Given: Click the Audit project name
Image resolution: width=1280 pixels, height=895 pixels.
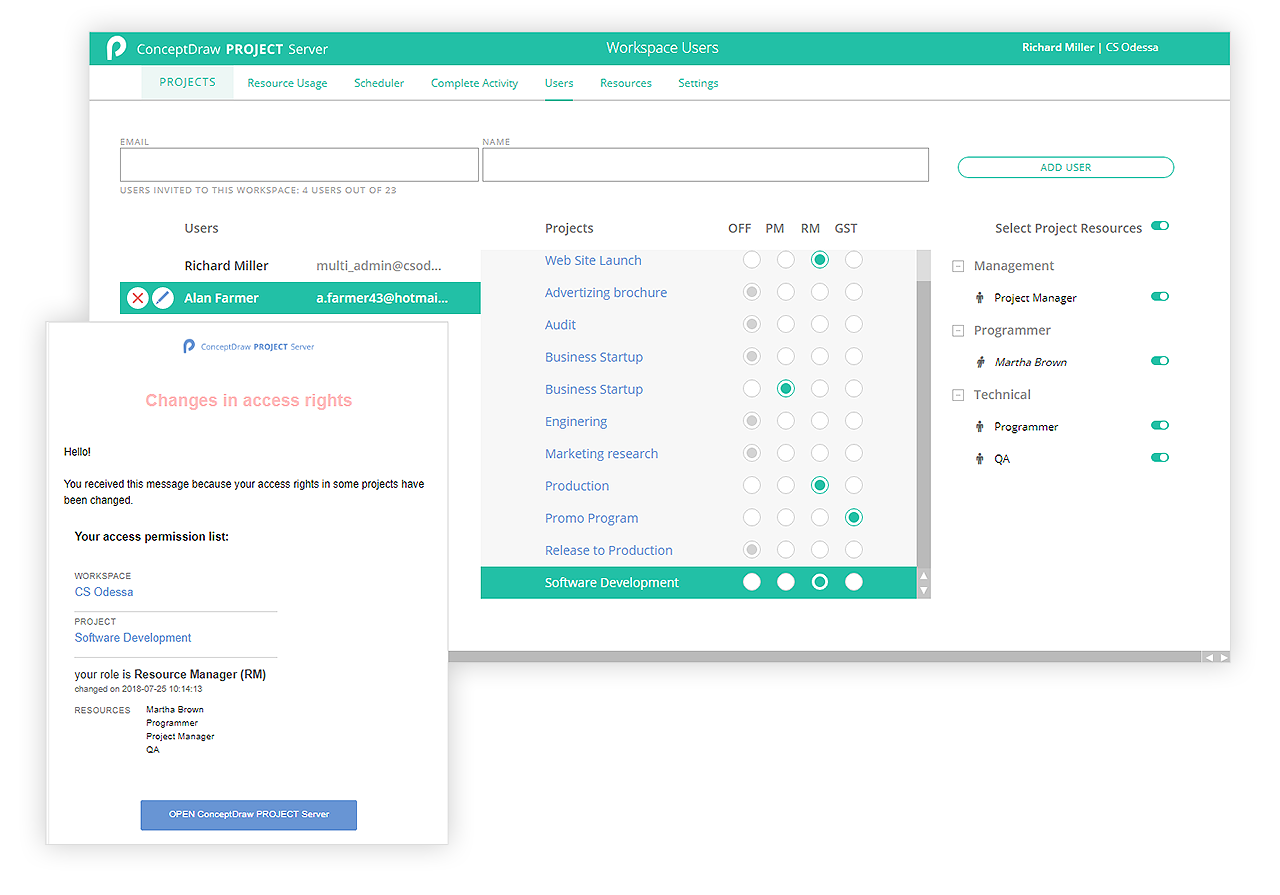Looking at the screenshot, I should [x=560, y=325].
